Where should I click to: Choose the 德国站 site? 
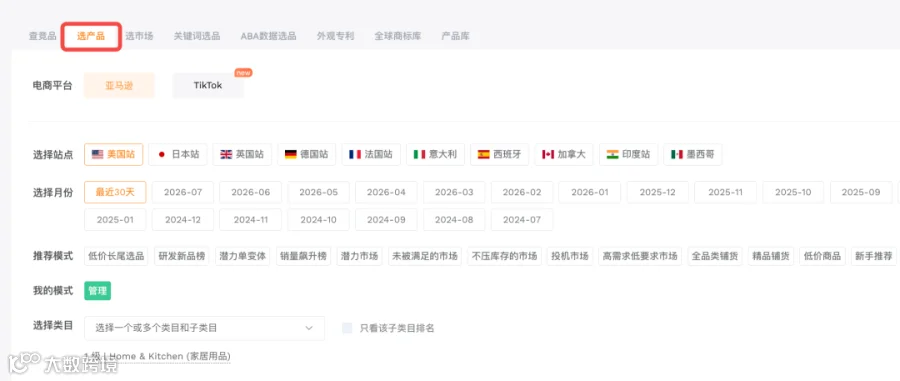[x=307, y=154]
